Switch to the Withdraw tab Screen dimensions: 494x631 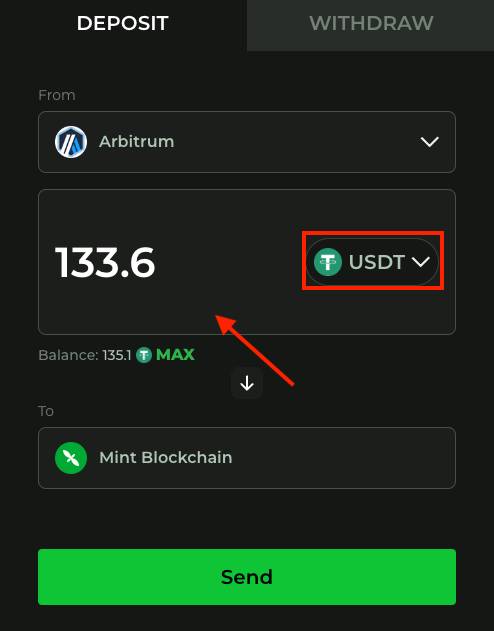370,23
